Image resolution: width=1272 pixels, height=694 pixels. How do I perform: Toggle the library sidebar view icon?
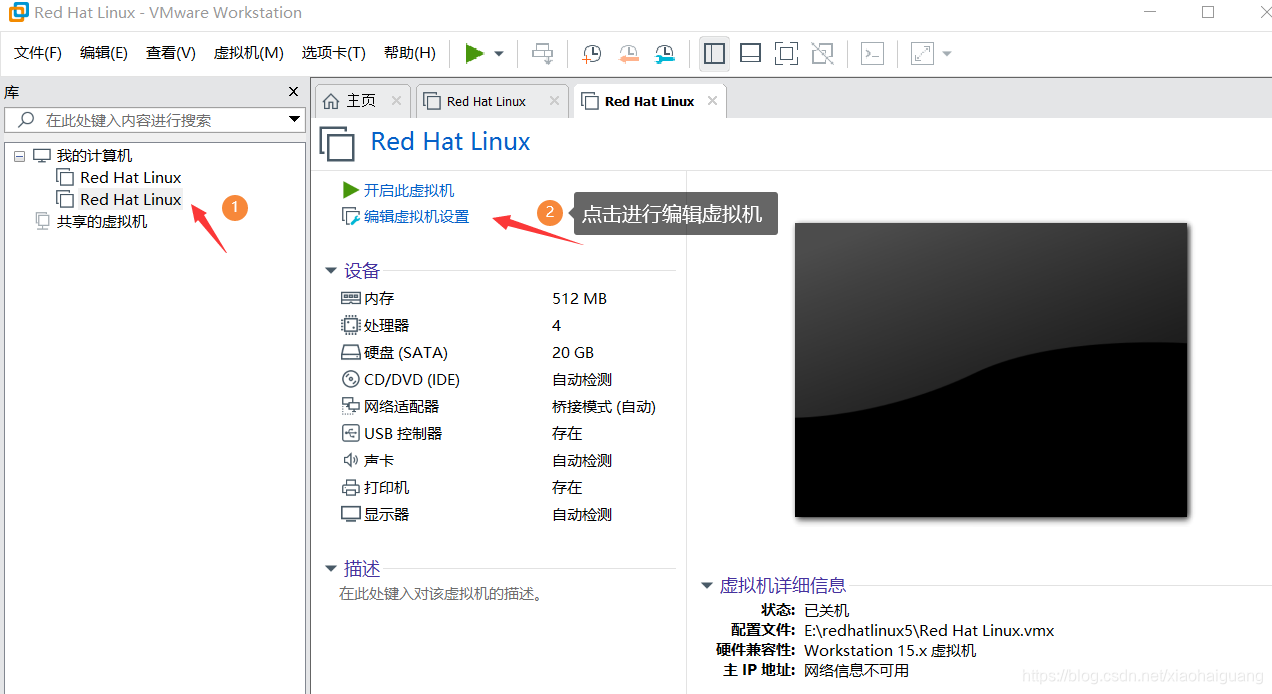(714, 53)
